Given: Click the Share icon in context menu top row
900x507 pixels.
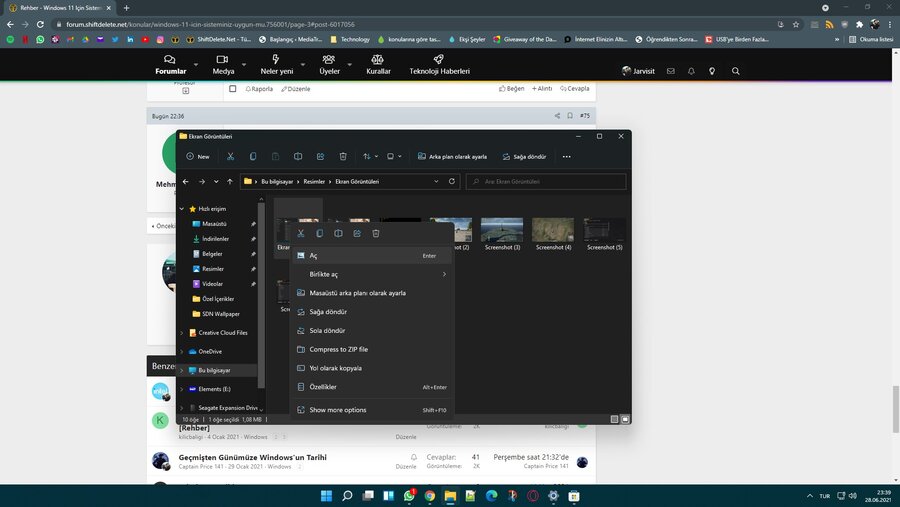Looking at the screenshot, I should [357, 233].
